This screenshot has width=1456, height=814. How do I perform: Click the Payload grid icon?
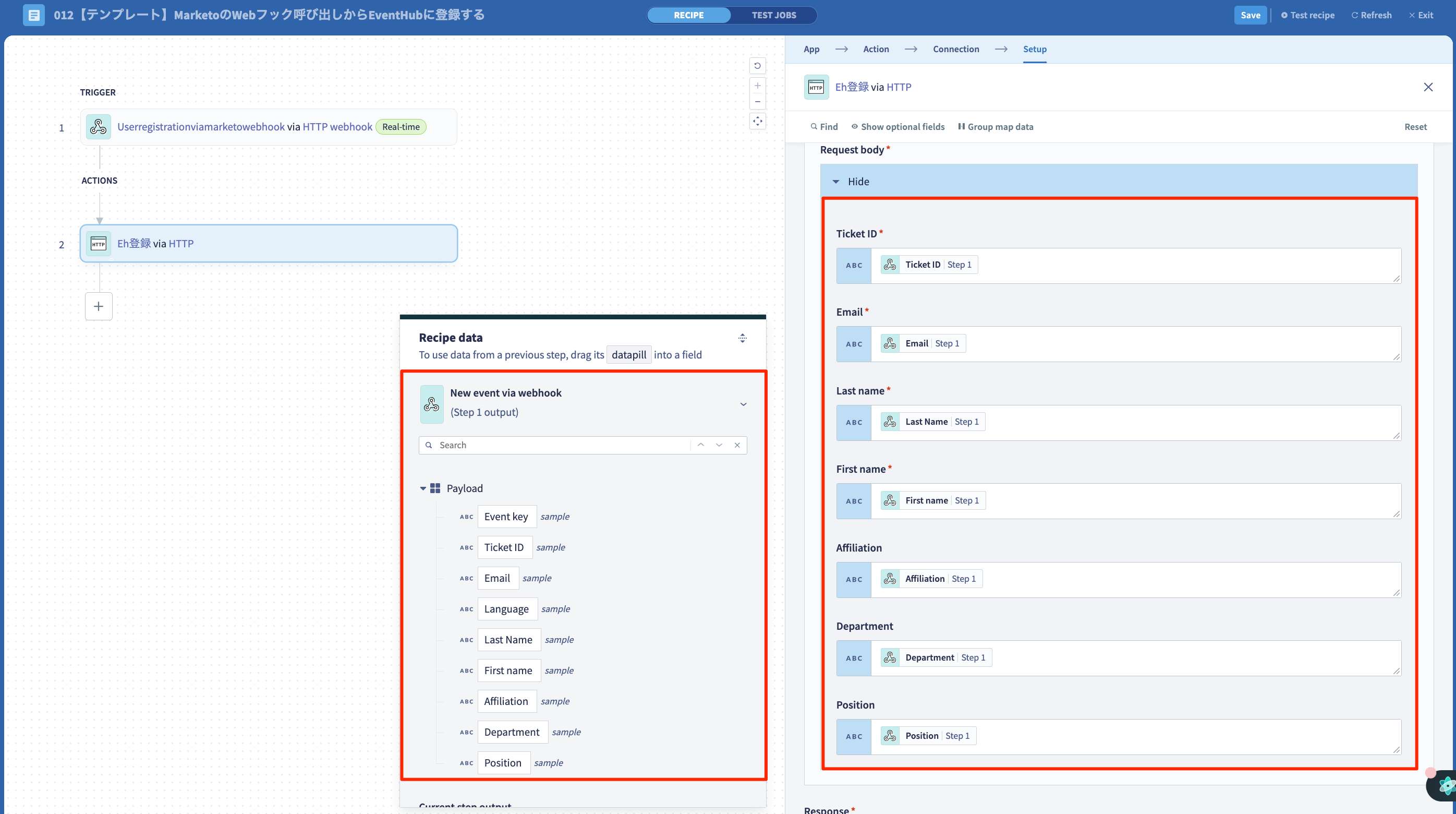tap(434, 488)
